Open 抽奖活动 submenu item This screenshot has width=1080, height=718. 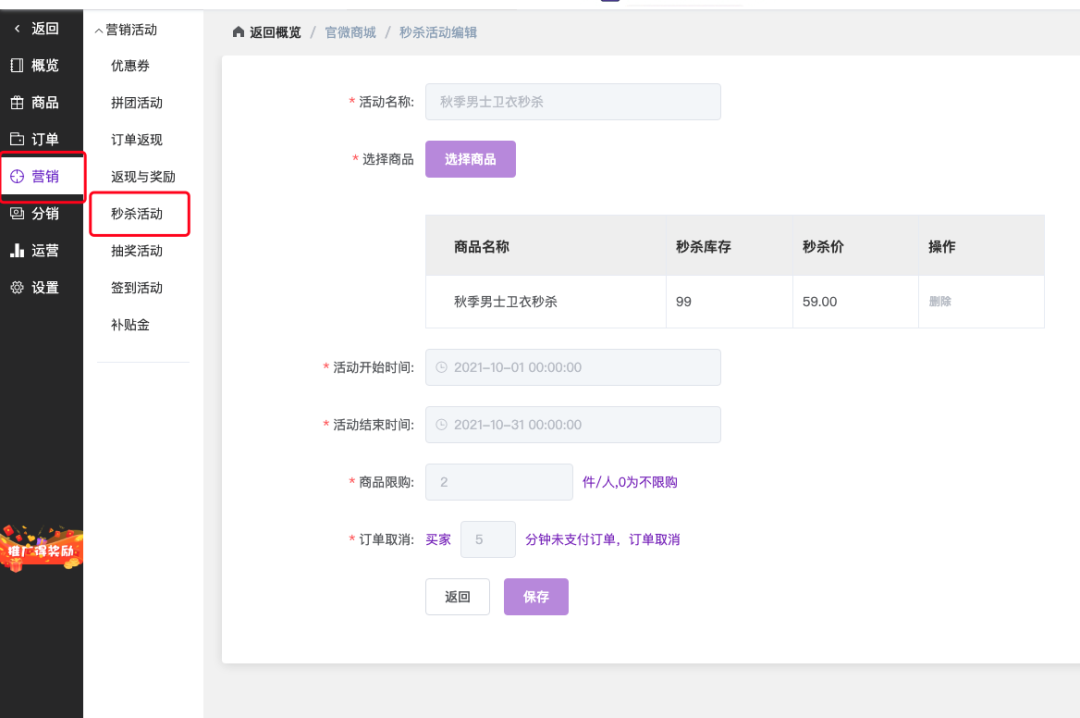pos(137,251)
